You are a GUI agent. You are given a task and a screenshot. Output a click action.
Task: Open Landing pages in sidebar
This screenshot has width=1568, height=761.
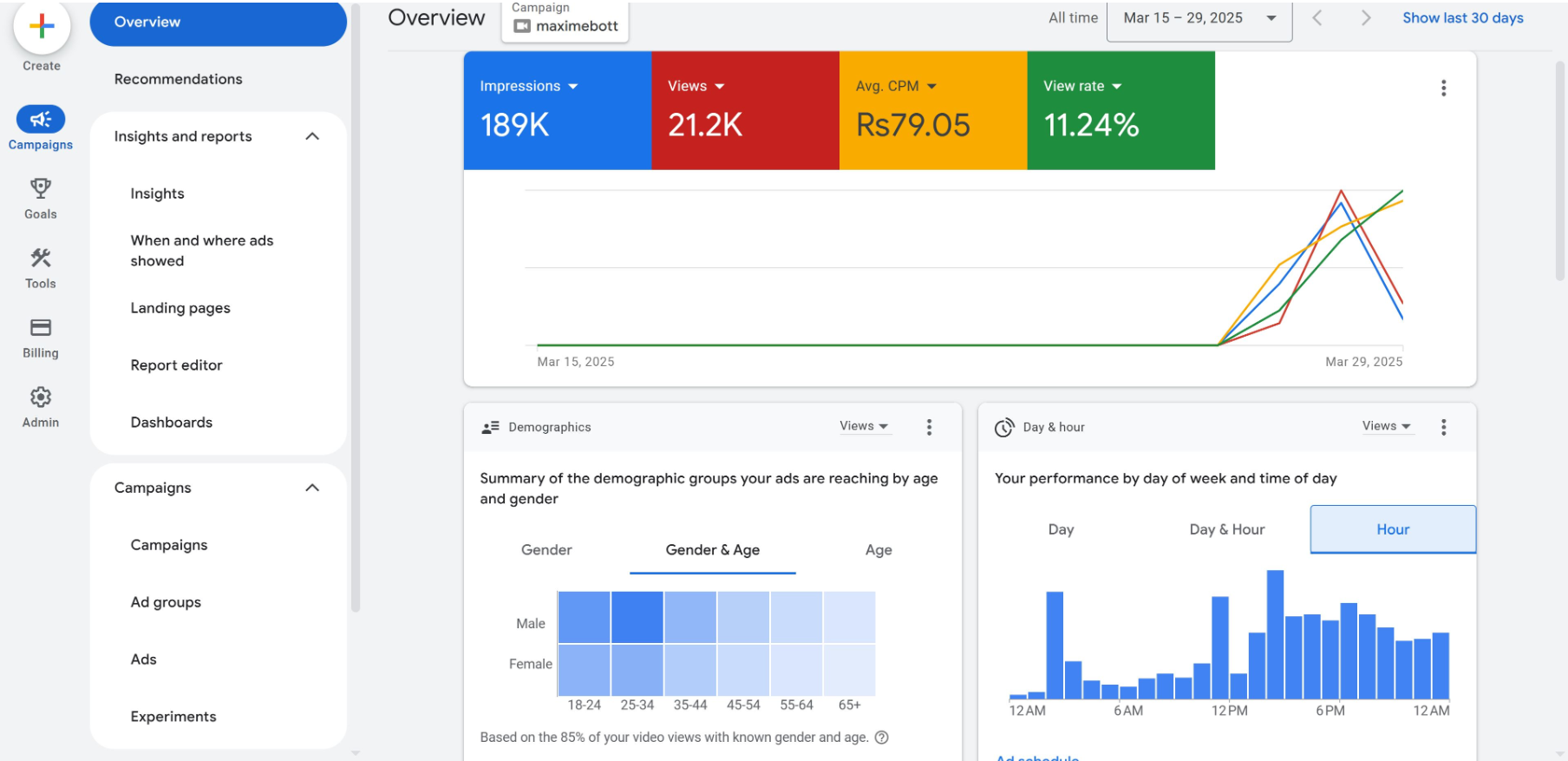pyautogui.click(x=180, y=308)
